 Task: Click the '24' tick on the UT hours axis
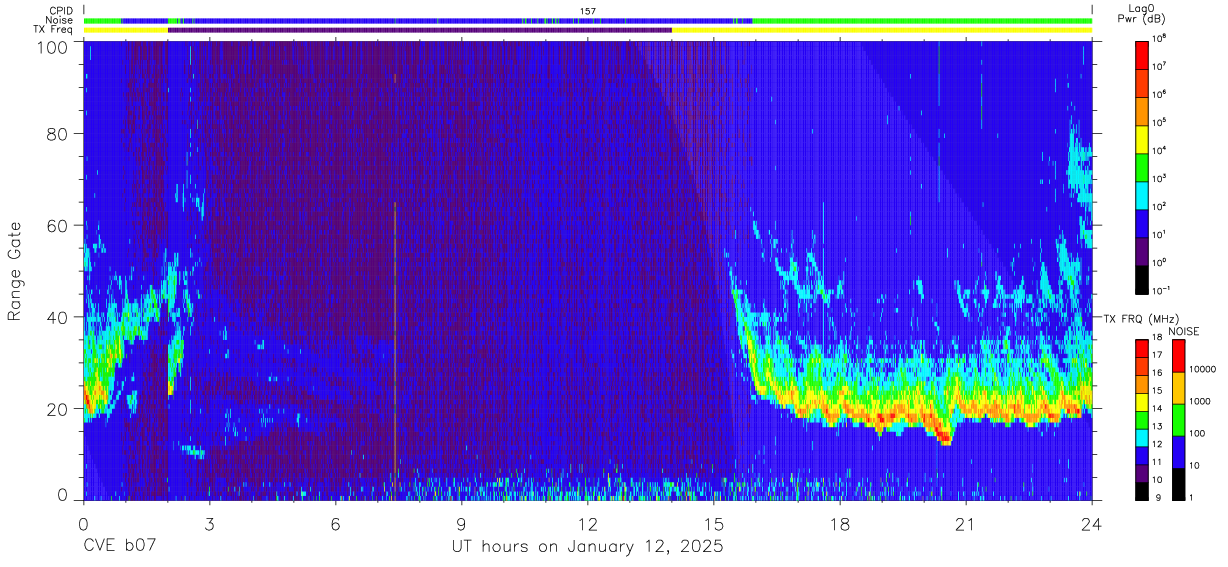(1092, 524)
